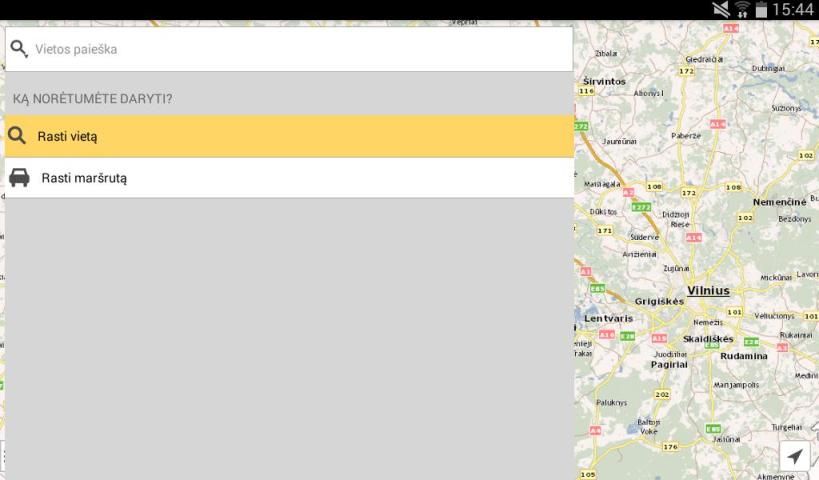
Task: Tap the magnifier icon in the search bar
Action: coord(19,49)
